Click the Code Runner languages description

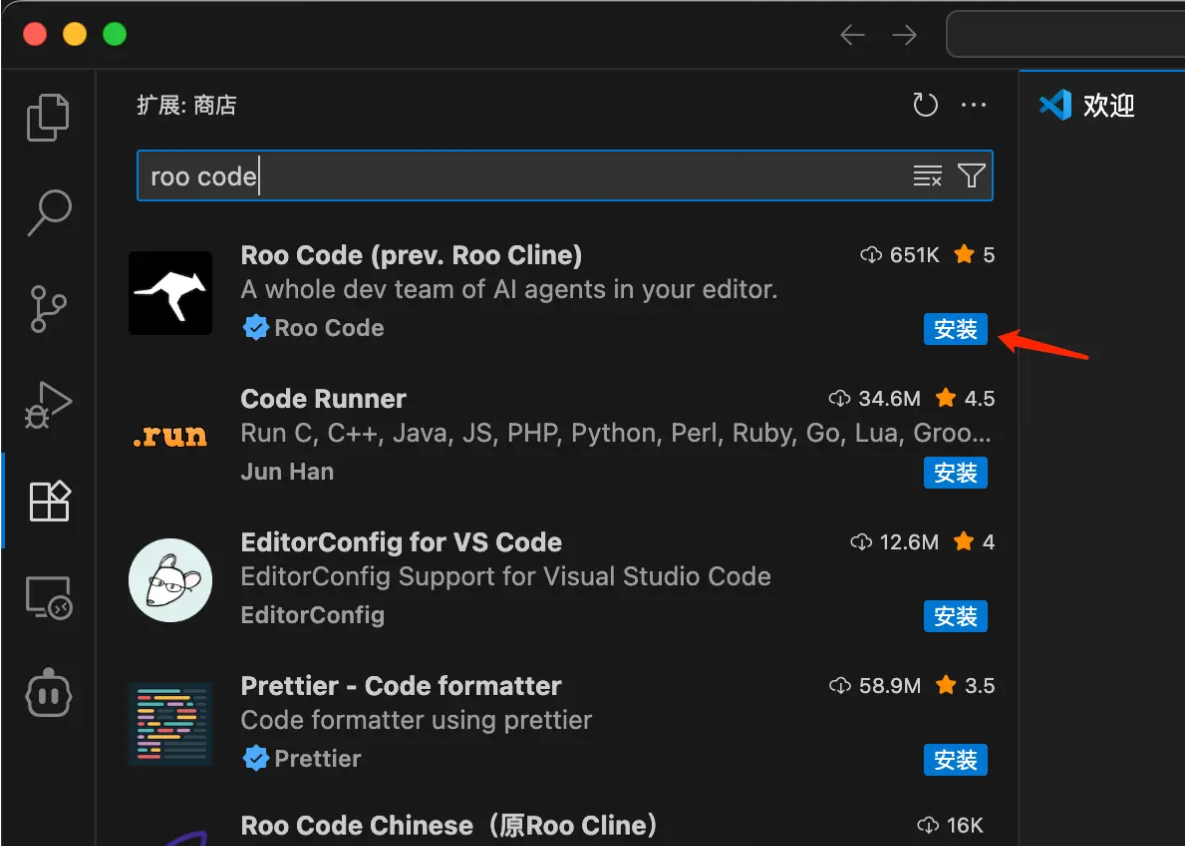click(x=615, y=433)
